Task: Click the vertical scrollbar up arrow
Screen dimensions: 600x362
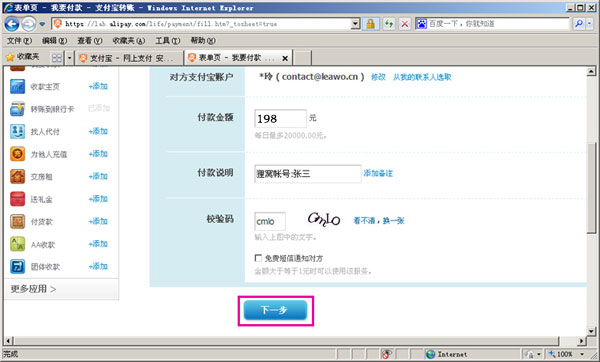Action: pyautogui.click(x=591, y=72)
